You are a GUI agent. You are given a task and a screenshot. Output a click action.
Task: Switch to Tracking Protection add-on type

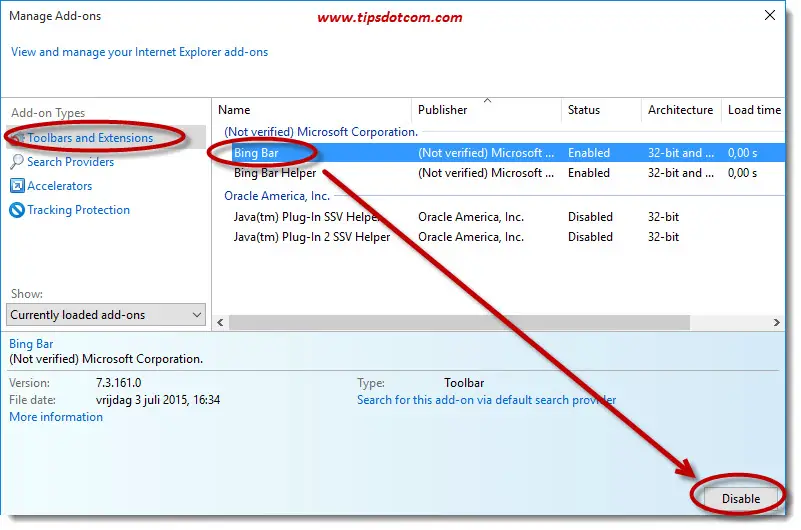pos(79,210)
